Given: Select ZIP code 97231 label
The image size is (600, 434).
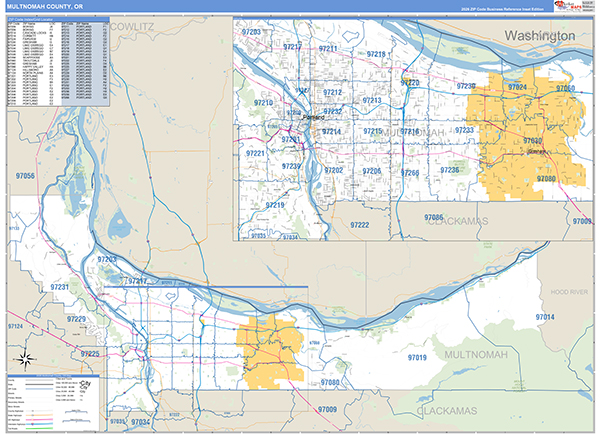Looking at the screenshot, I should pyautogui.click(x=60, y=287).
